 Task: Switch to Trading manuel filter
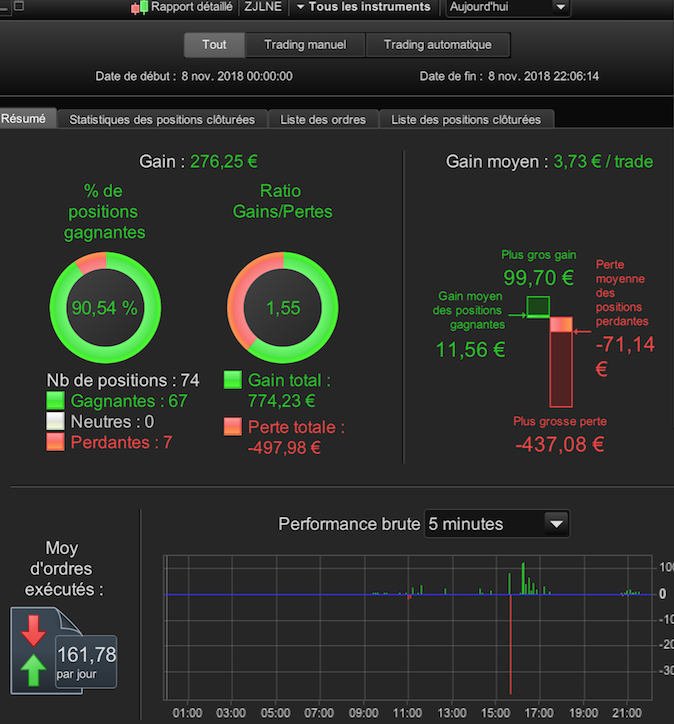(x=305, y=45)
